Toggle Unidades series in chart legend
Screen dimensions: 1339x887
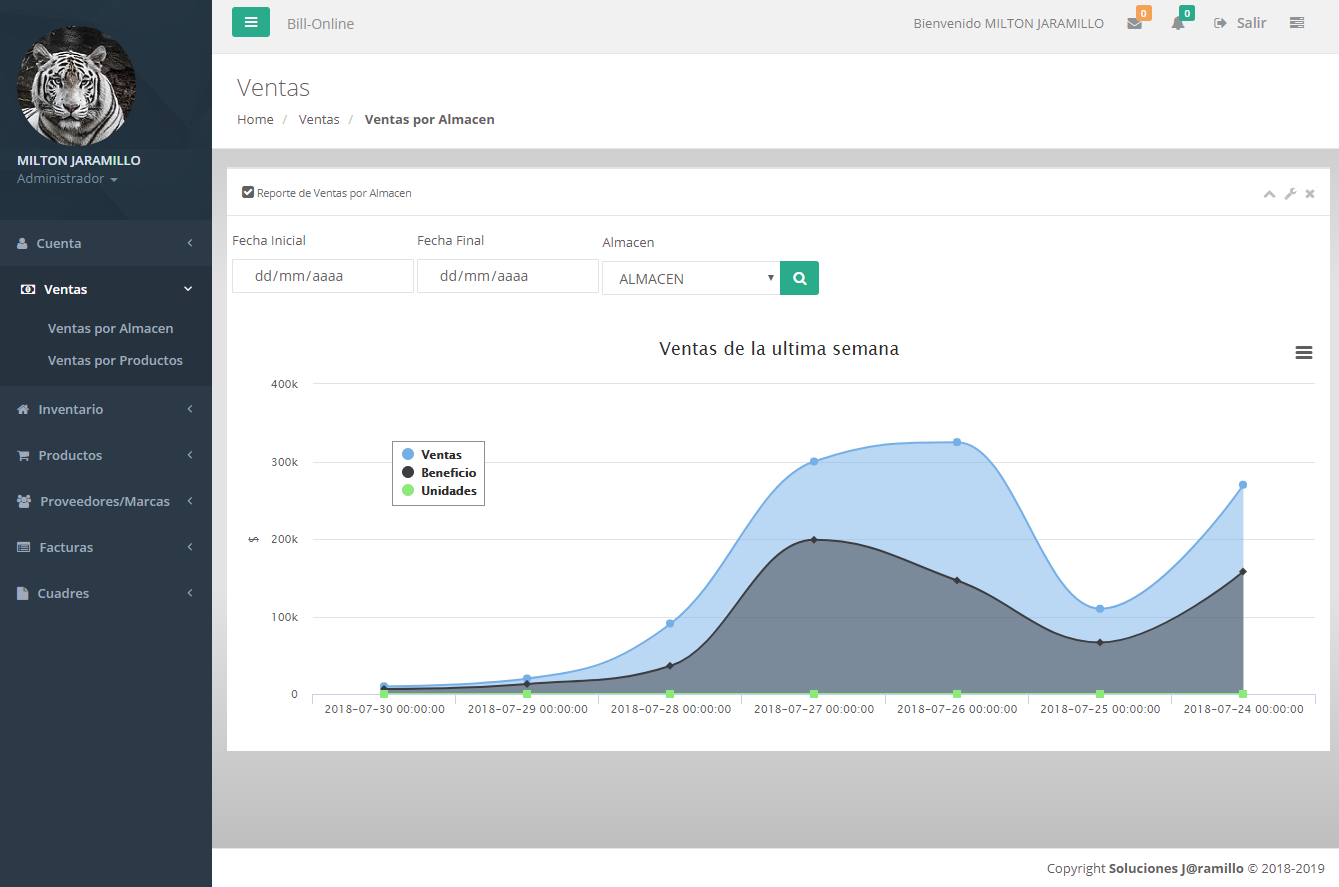447,491
